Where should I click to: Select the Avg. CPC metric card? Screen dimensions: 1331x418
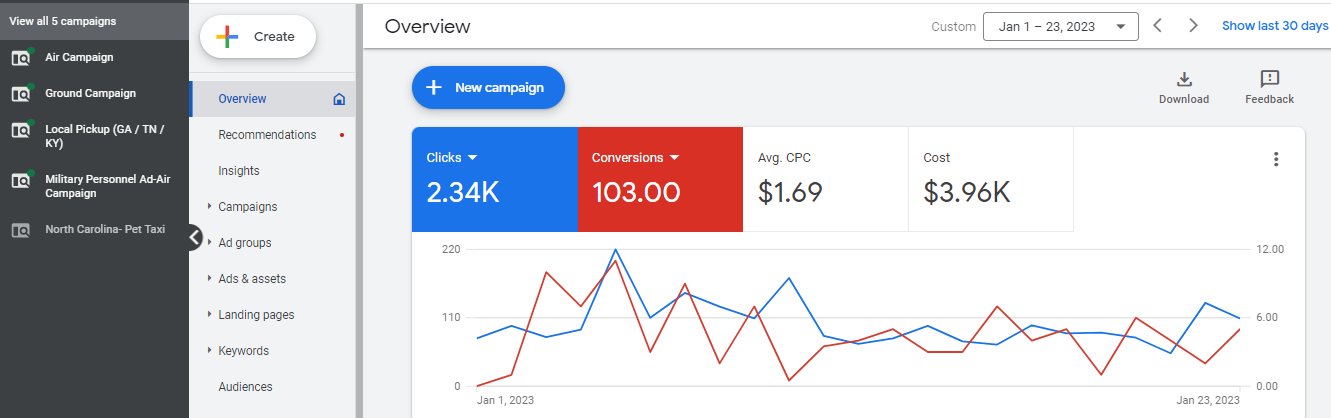(x=825, y=180)
